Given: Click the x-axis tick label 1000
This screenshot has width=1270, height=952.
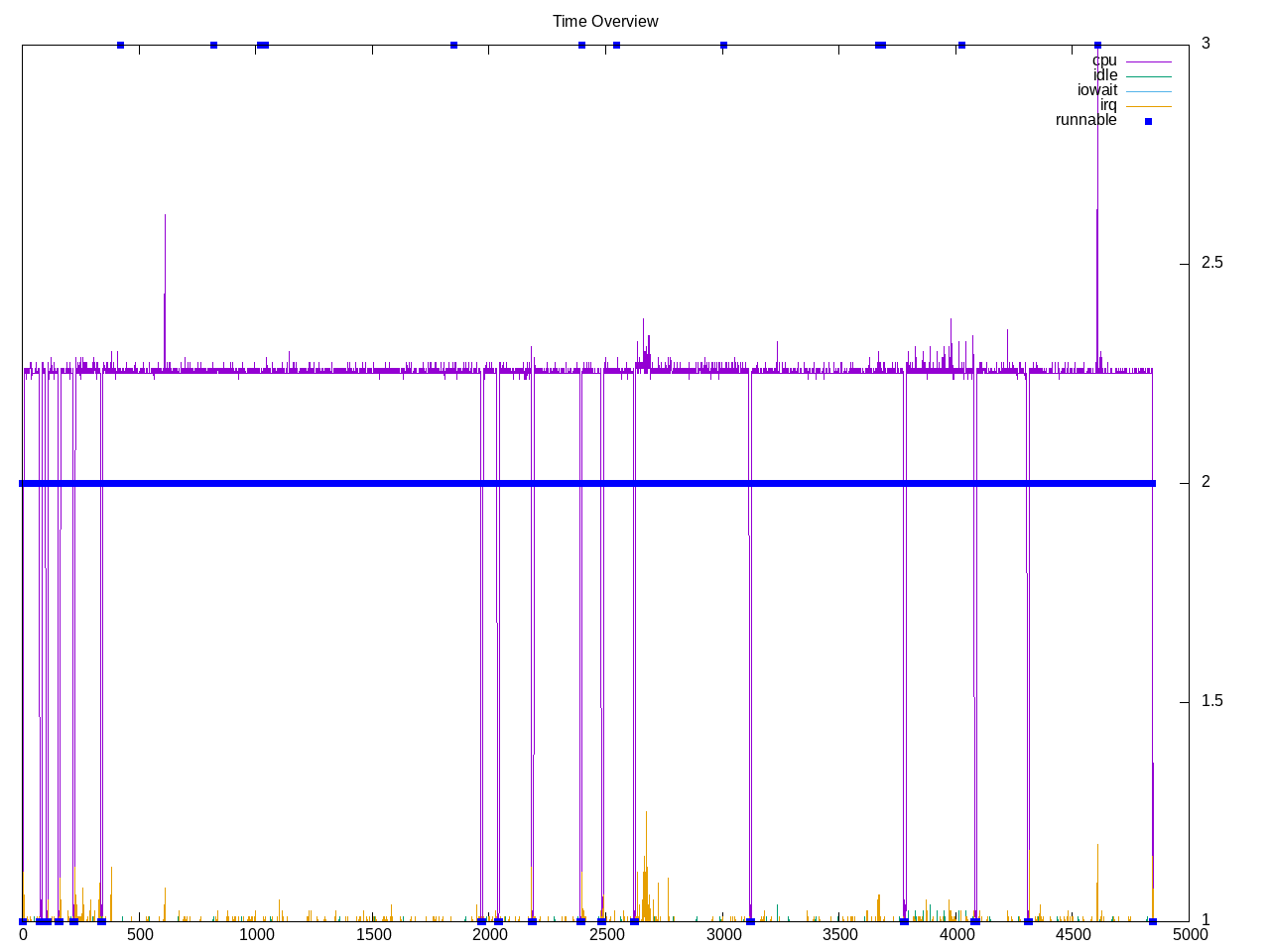Looking at the screenshot, I should click(x=256, y=934).
